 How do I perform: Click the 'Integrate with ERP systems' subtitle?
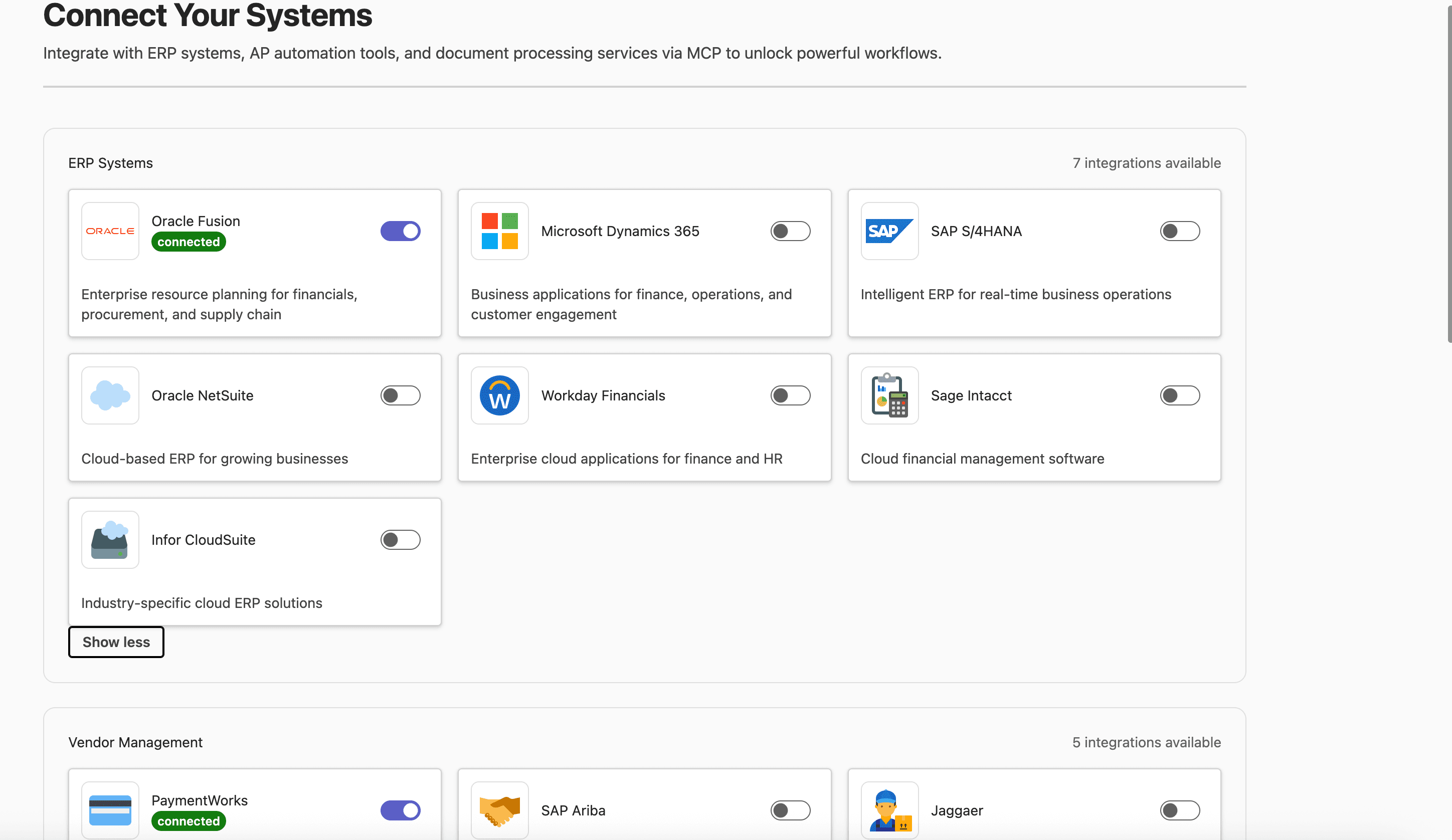coord(493,53)
